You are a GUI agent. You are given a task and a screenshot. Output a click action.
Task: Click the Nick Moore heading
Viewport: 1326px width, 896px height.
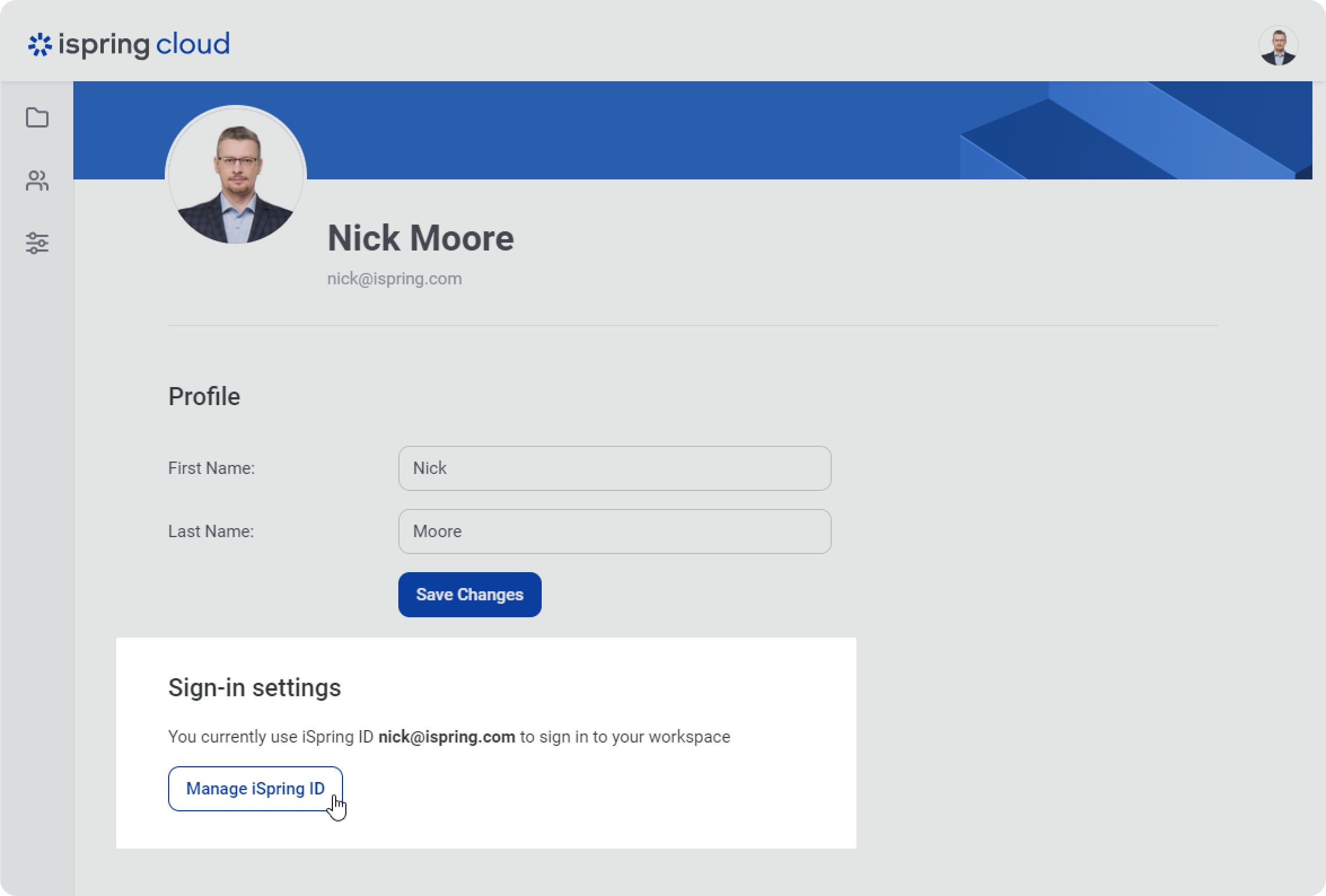(420, 238)
